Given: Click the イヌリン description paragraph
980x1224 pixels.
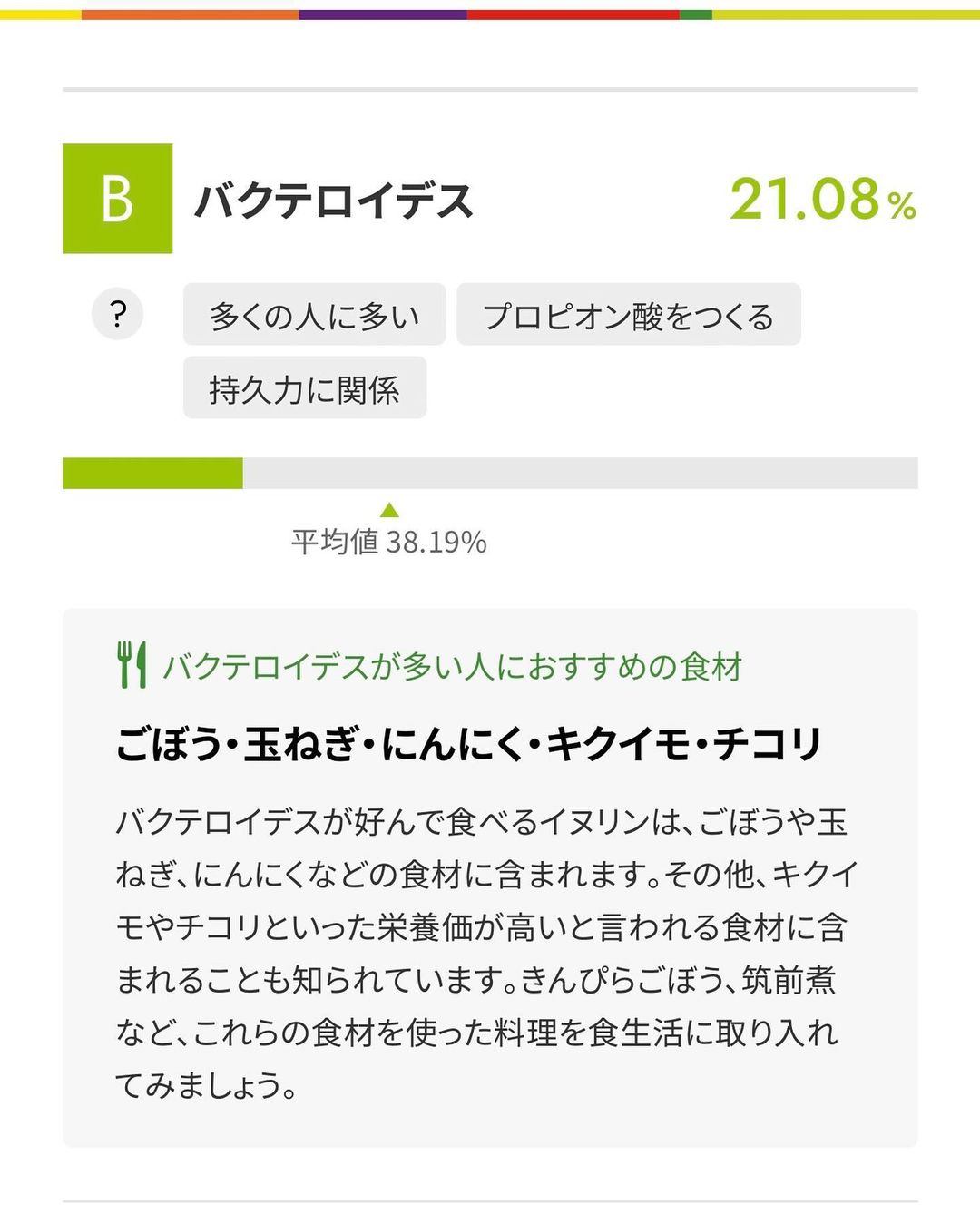Looking at the screenshot, I should [x=487, y=953].
